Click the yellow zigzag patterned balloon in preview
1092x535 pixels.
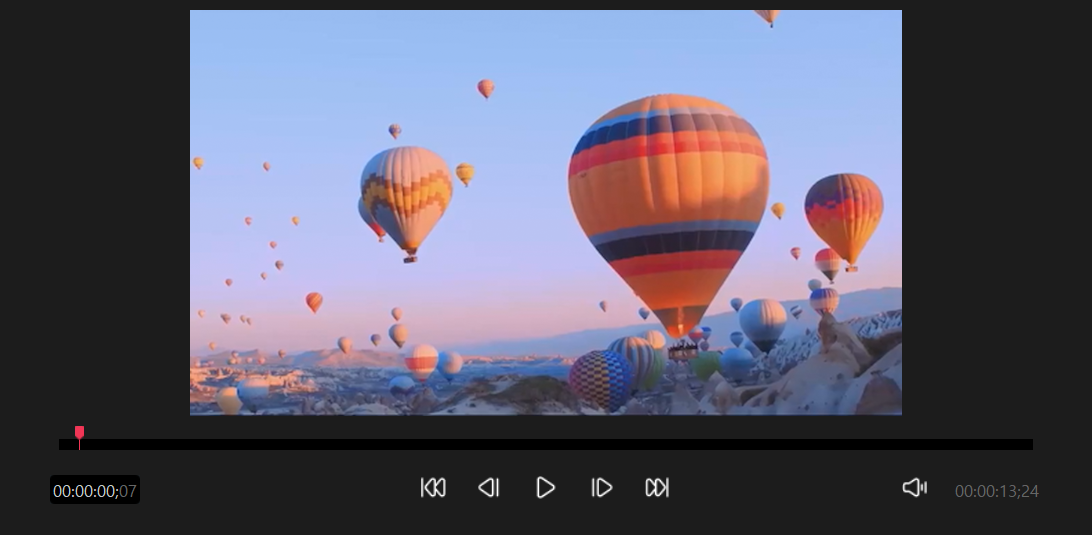[407, 196]
